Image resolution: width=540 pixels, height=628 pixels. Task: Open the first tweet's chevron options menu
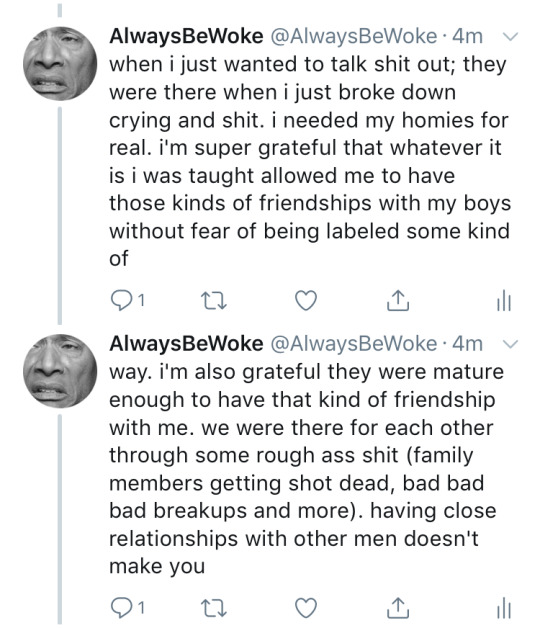[x=510, y=36]
